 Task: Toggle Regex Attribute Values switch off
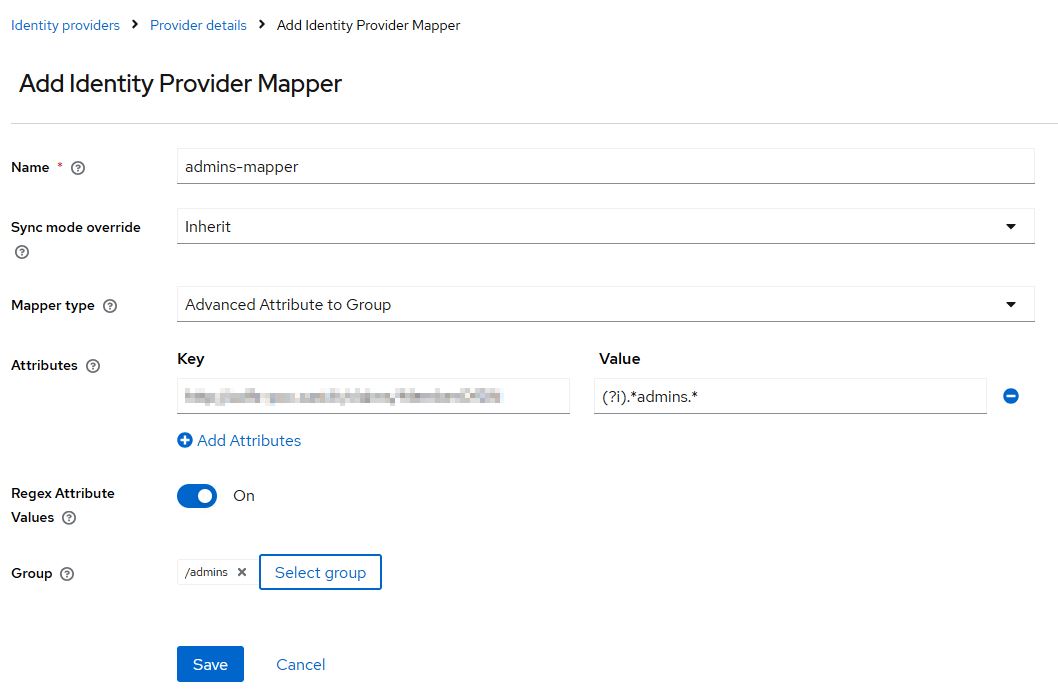197,496
